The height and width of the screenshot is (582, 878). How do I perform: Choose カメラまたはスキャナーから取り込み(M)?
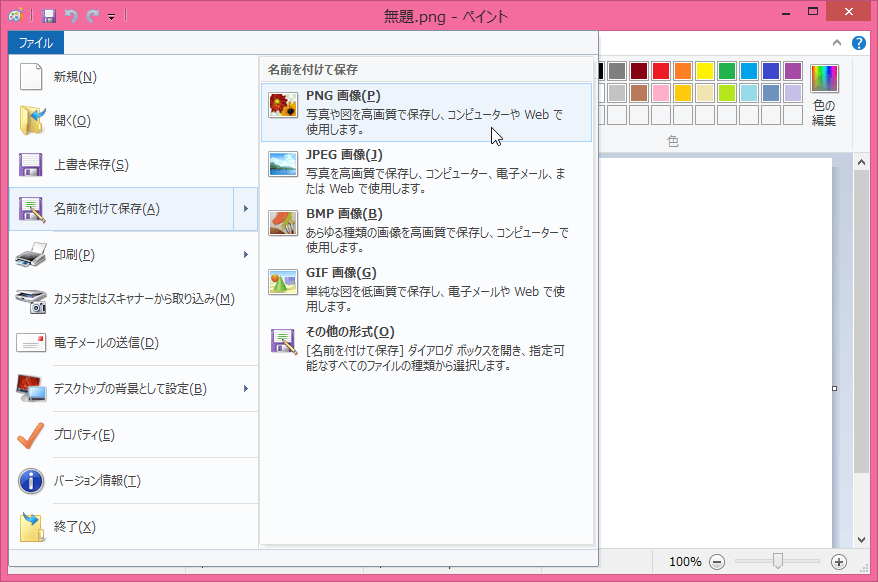(x=133, y=299)
